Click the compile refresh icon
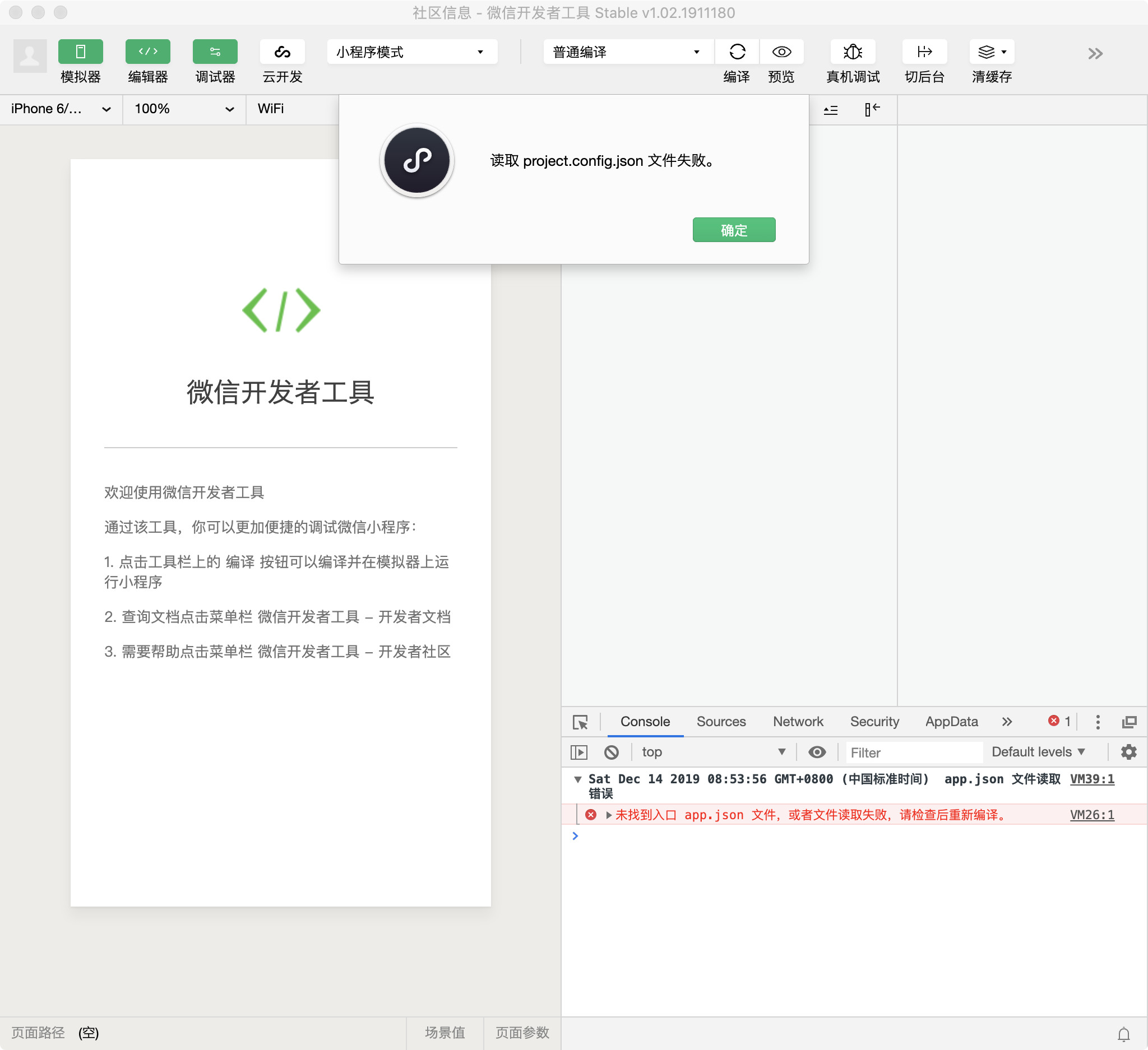Viewport: 1148px width, 1050px height. pos(737,52)
